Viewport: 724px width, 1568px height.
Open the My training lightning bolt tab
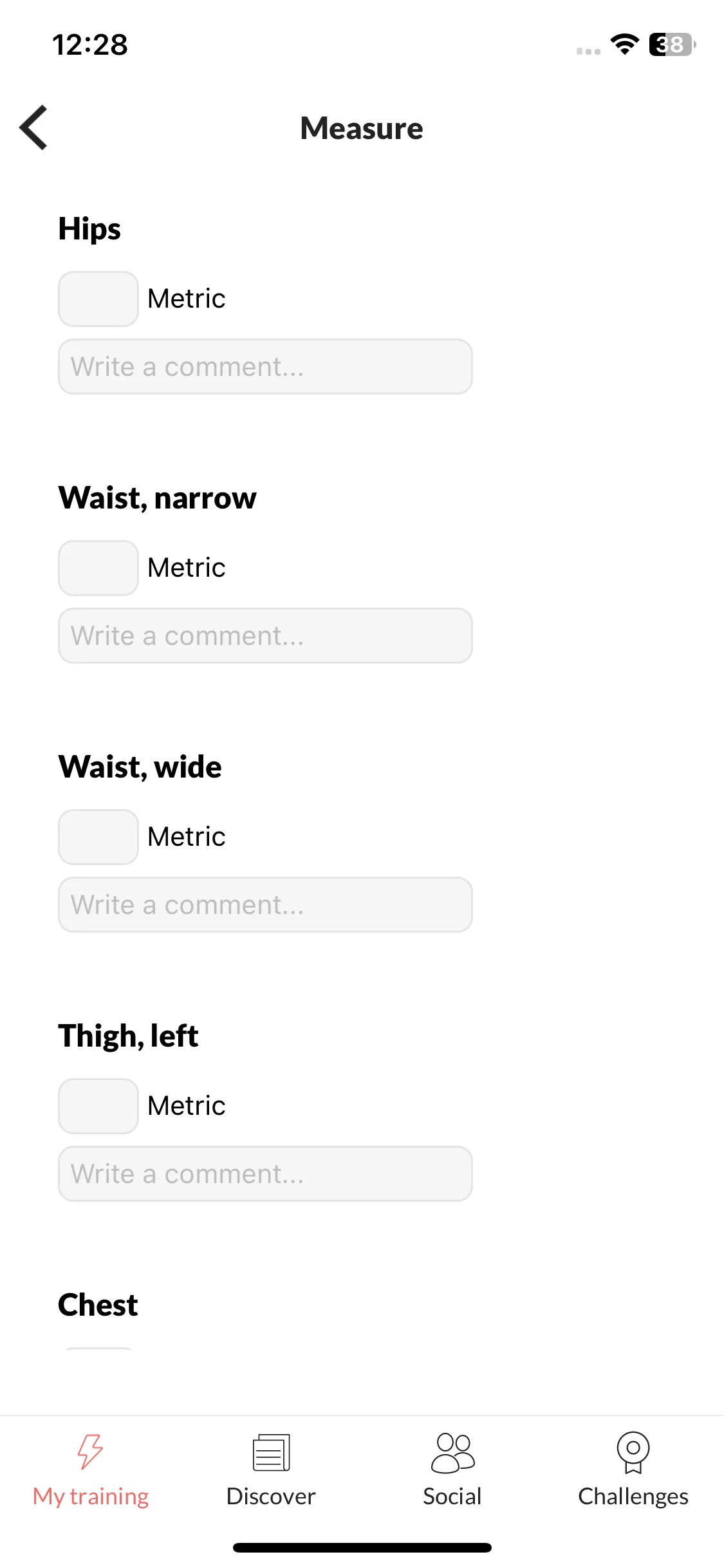(x=90, y=1451)
